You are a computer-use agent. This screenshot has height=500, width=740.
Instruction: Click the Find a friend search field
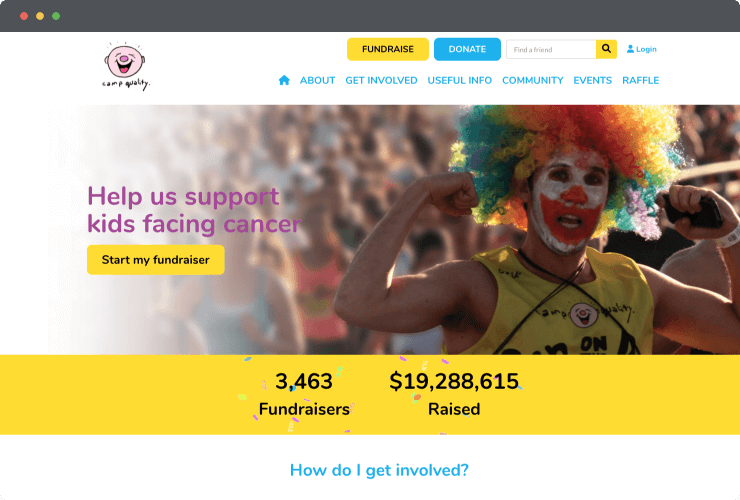tap(551, 49)
